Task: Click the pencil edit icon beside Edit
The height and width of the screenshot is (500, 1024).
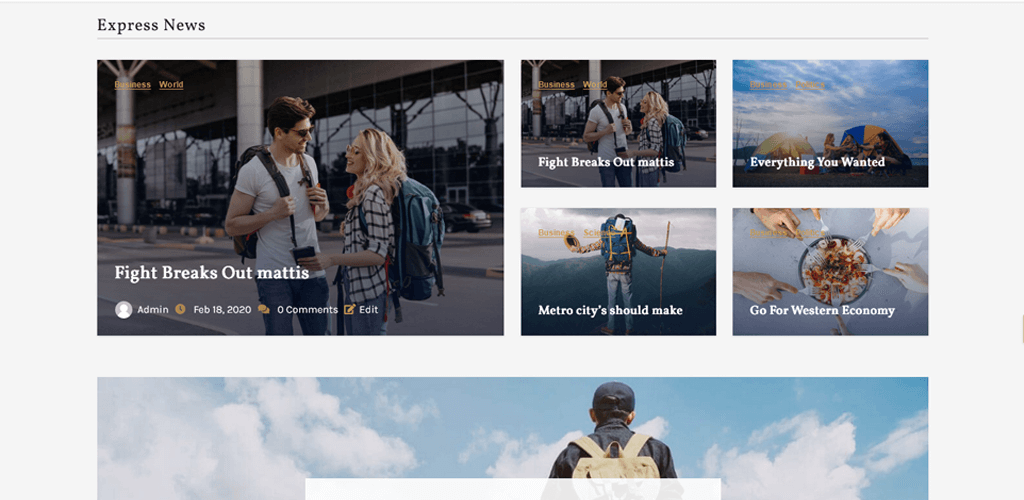Action: coord(349,309)
